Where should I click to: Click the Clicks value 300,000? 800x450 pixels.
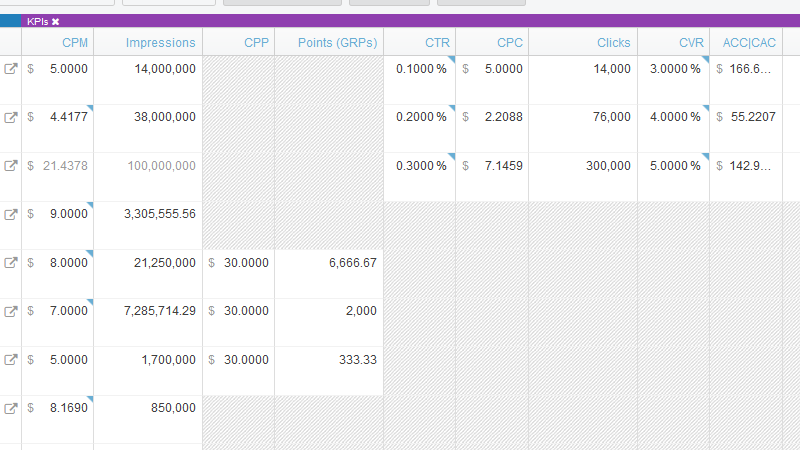coord(608,166)
